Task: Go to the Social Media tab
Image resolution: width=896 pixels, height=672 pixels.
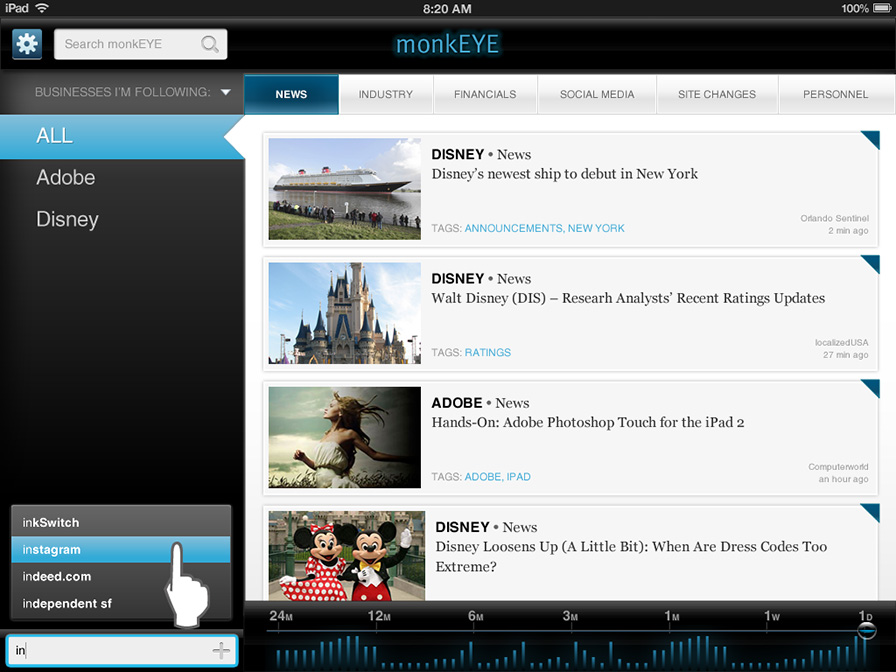Action: tap(597, 94)
